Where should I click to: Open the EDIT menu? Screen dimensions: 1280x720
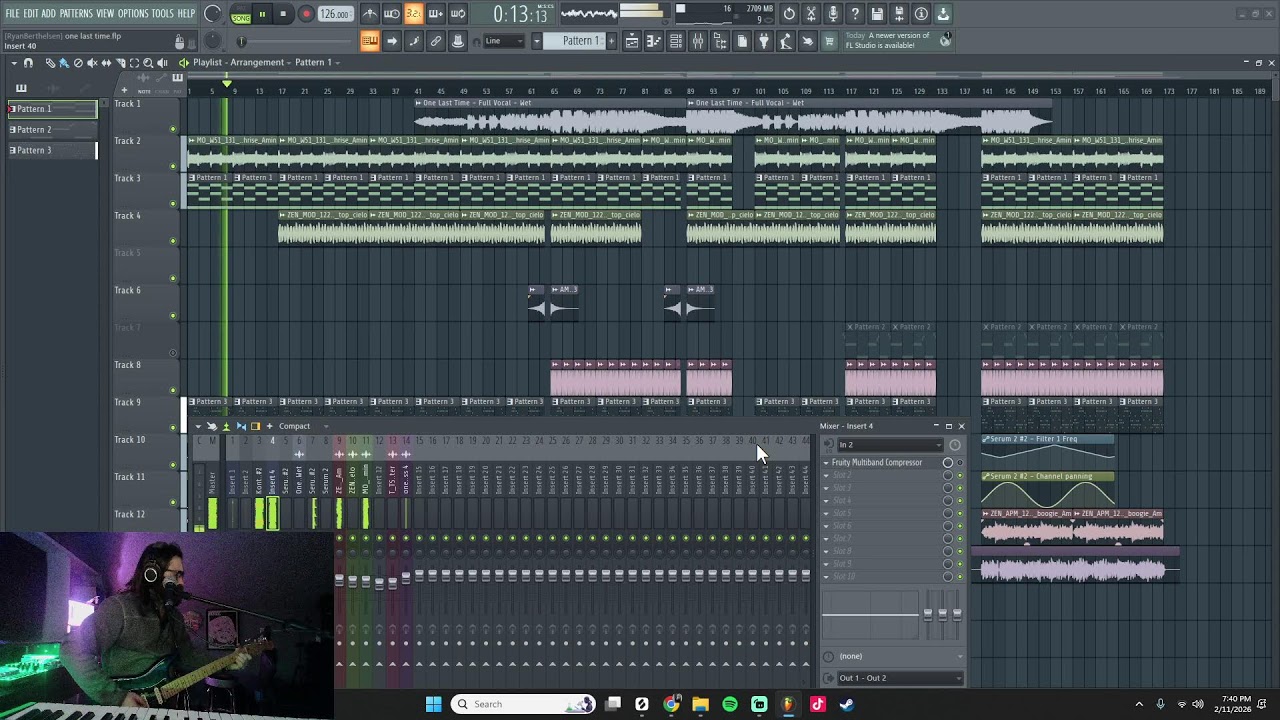coord(30,14)
